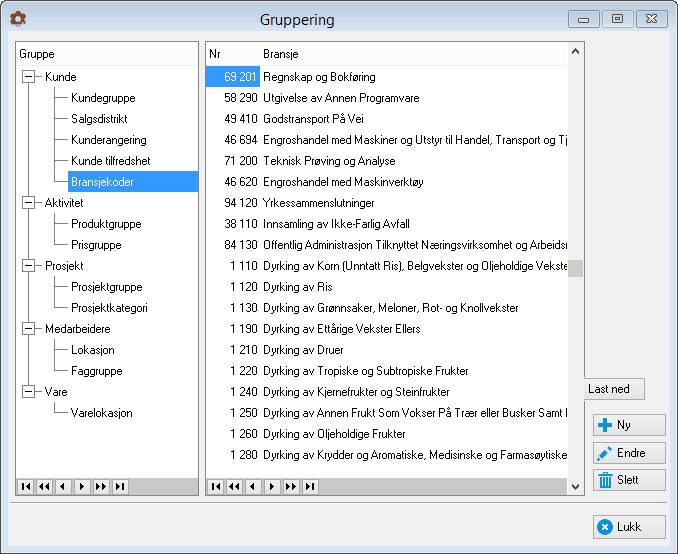Select Prisgruppe in the tree

coord(96,245)
